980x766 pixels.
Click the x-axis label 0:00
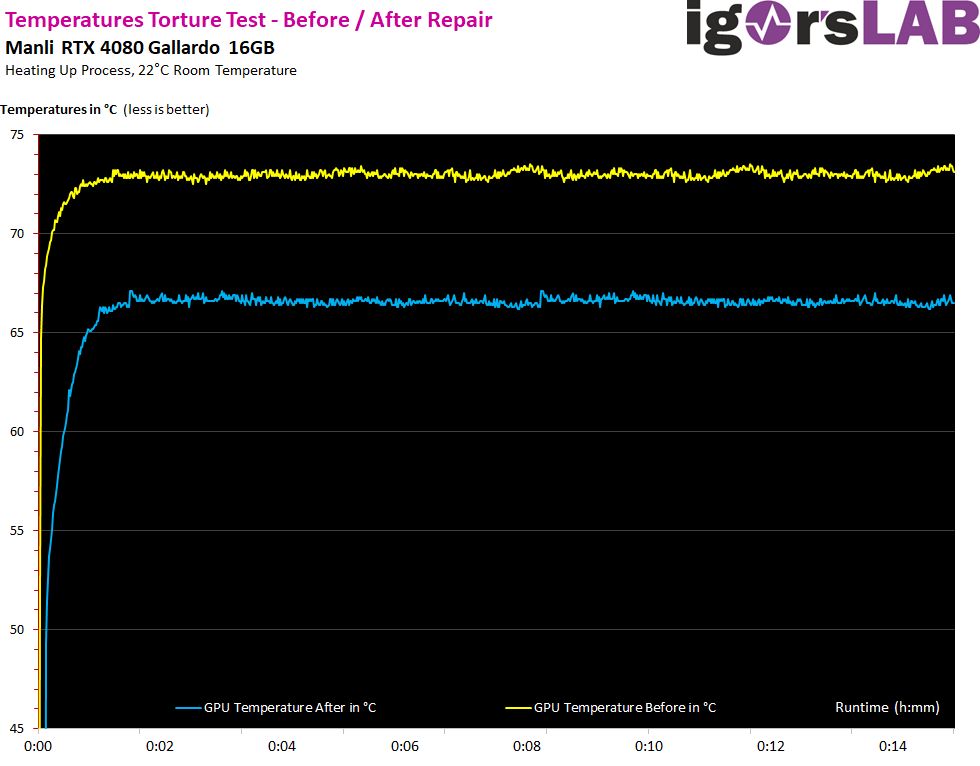click(x=38, y=746)
